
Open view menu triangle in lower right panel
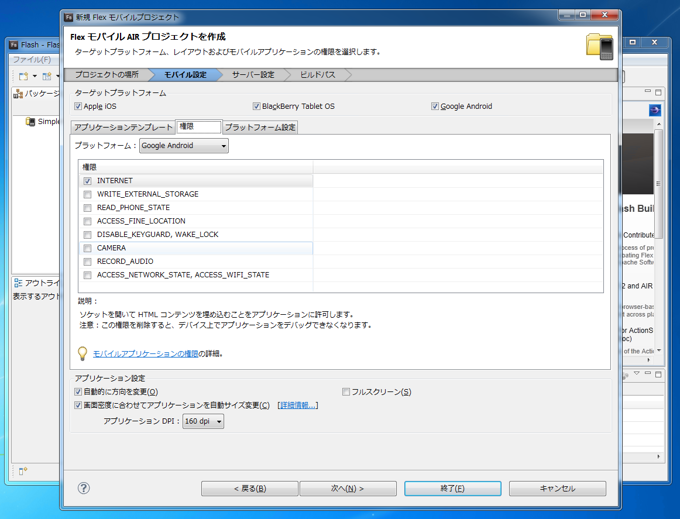point(637,373)
